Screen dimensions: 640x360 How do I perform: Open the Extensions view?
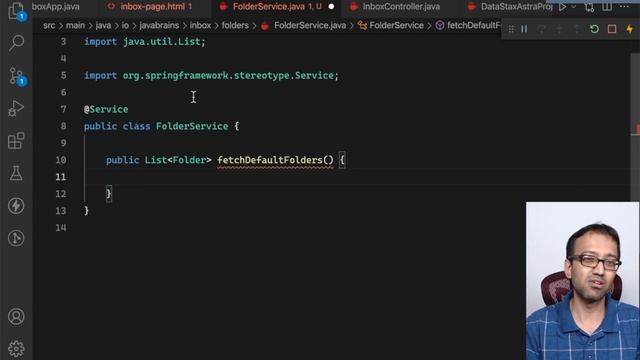(16, 141)
